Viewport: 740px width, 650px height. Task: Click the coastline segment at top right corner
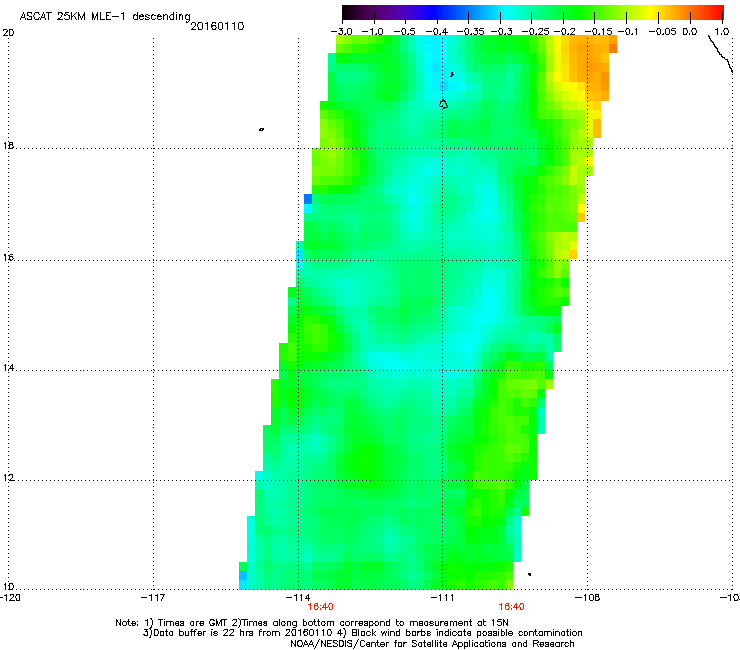point(720,54)
